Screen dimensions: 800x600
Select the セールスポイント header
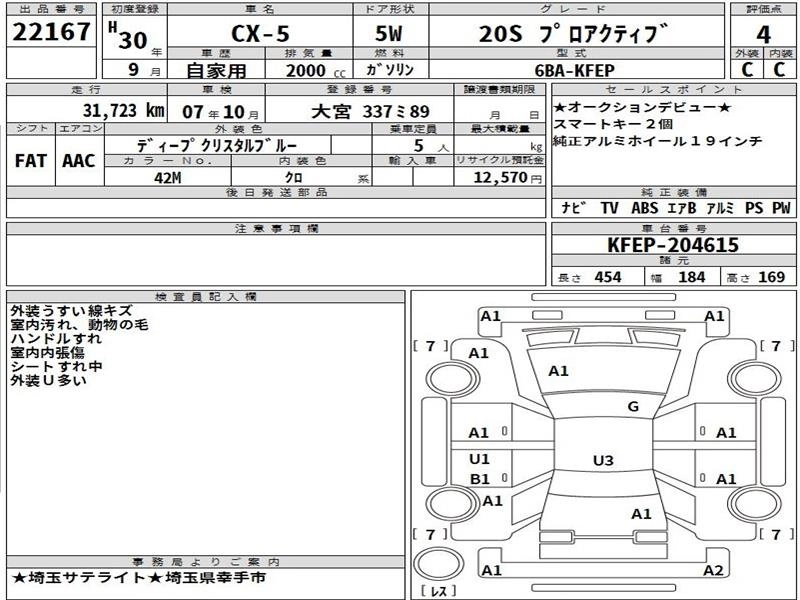click(673, 89)
